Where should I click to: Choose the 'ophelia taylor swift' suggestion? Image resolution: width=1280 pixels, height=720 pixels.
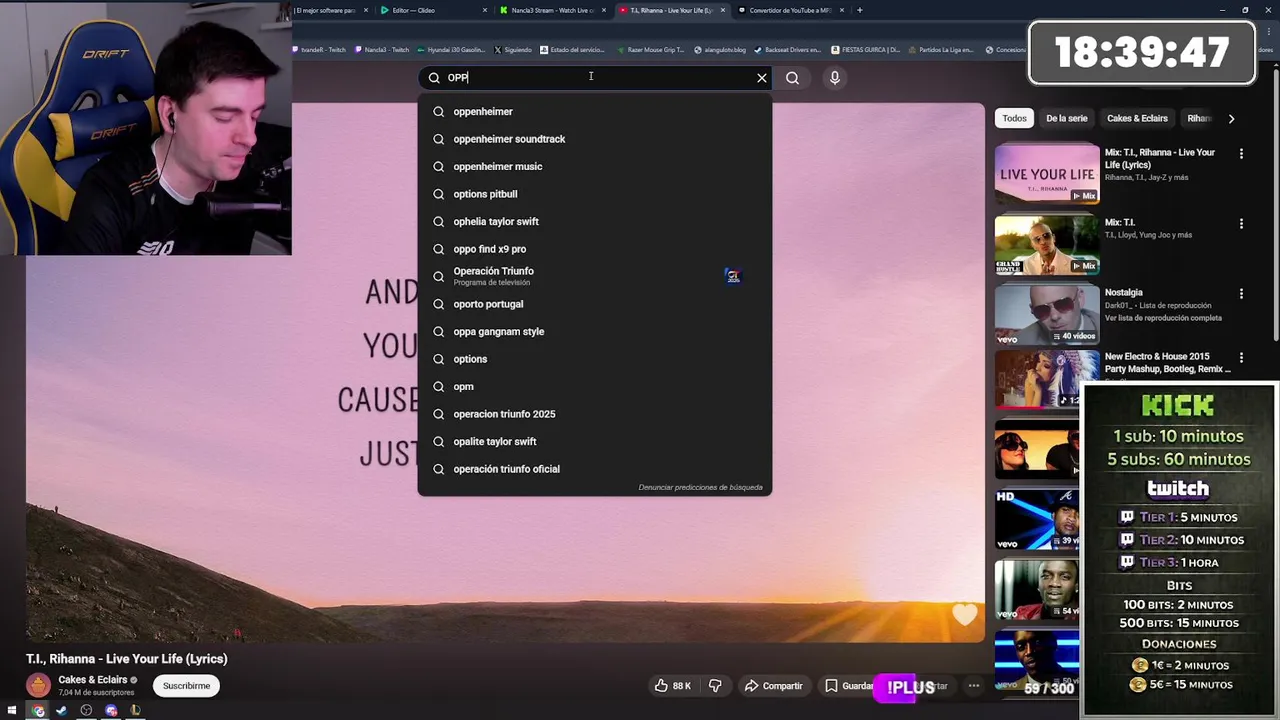(x=595, y=222)
